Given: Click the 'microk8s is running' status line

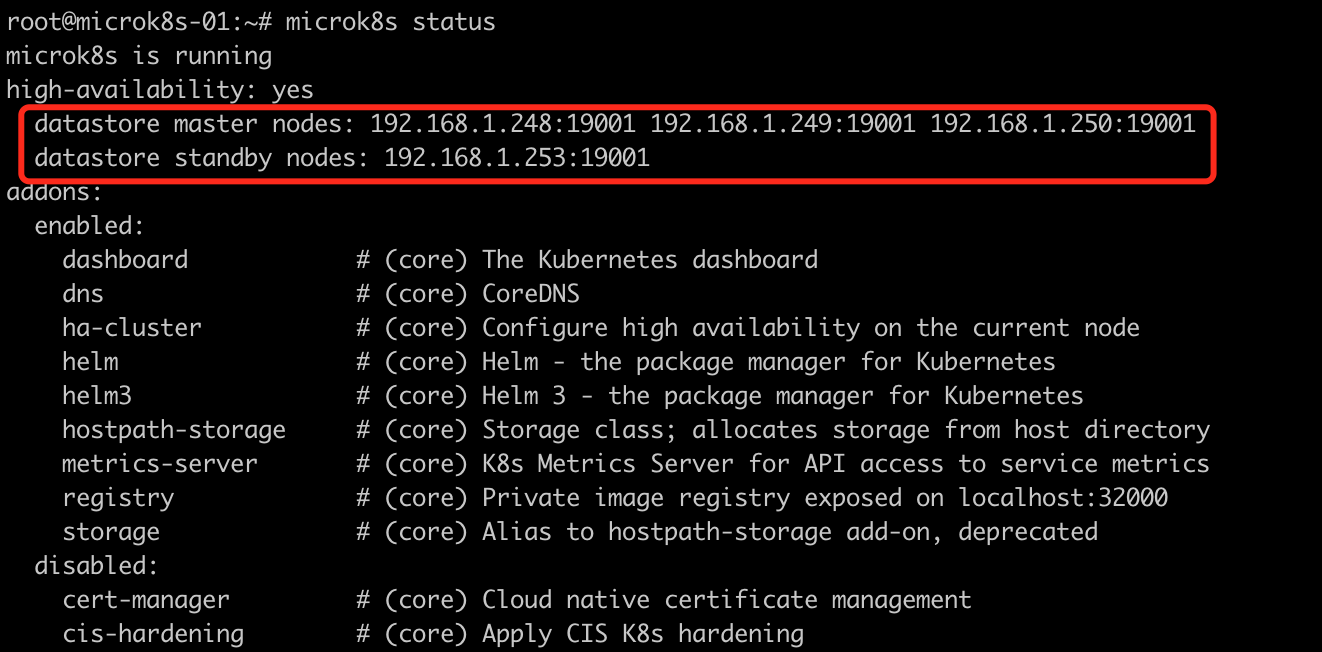Looking at the screenshot, I should click(x=139, y=55).
